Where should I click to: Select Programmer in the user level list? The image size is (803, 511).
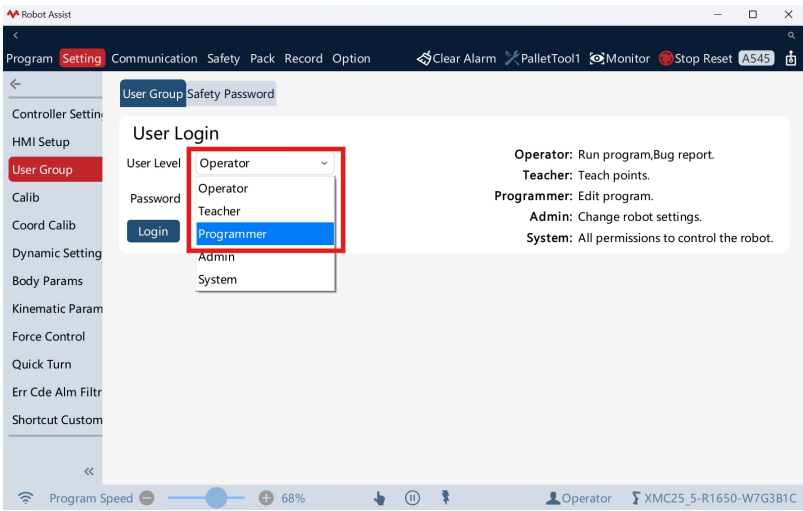(265, 234)
